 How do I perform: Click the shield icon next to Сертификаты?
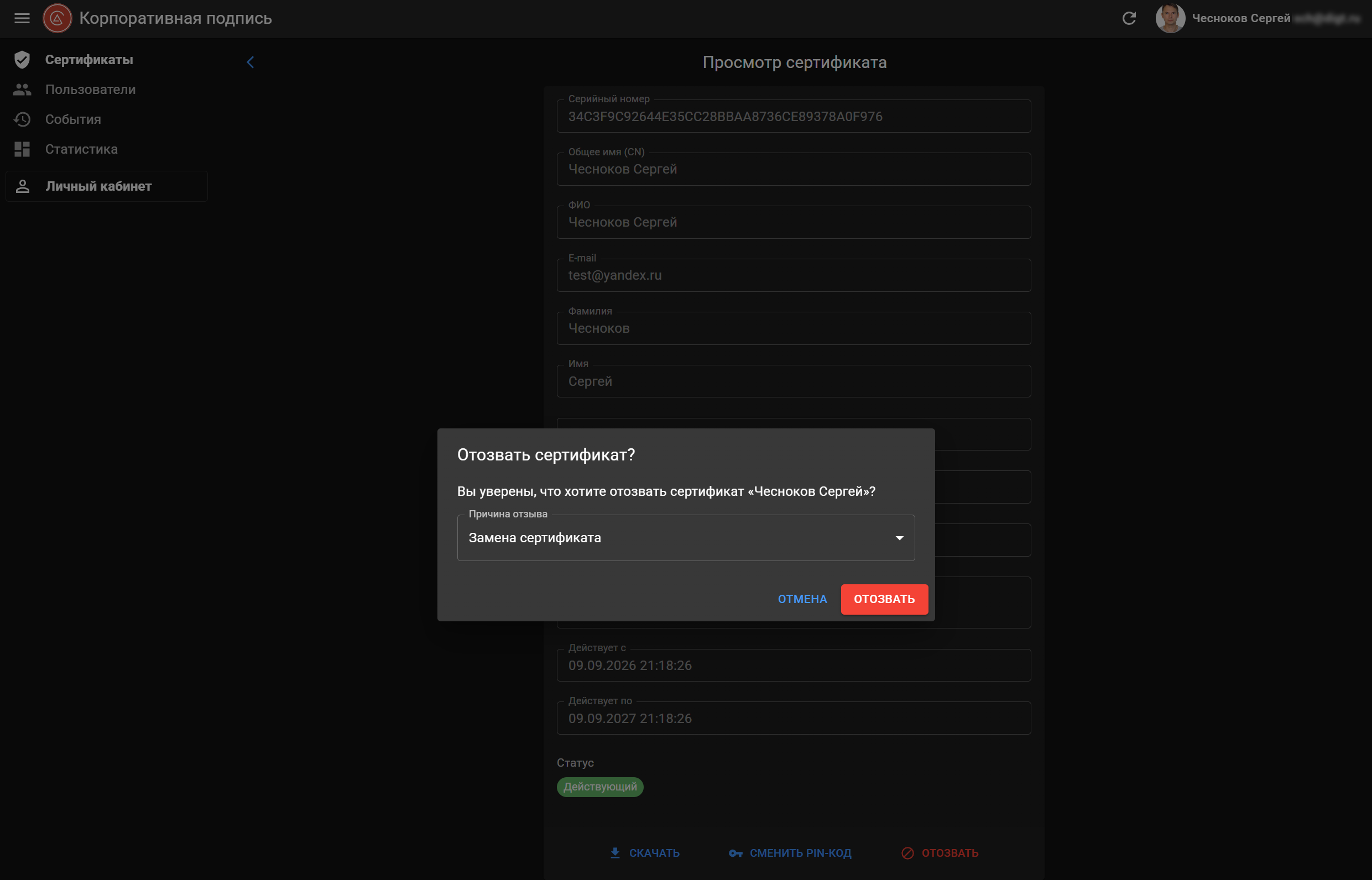(x=22, y=60)
